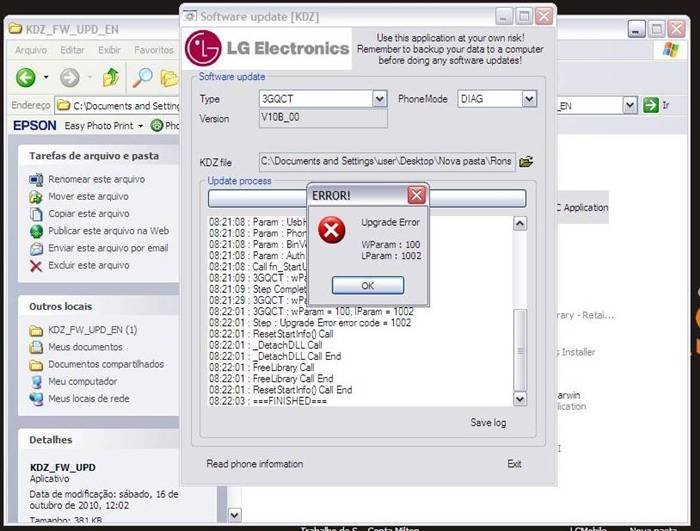Click the green Ir go button

[x=651, y=105]
